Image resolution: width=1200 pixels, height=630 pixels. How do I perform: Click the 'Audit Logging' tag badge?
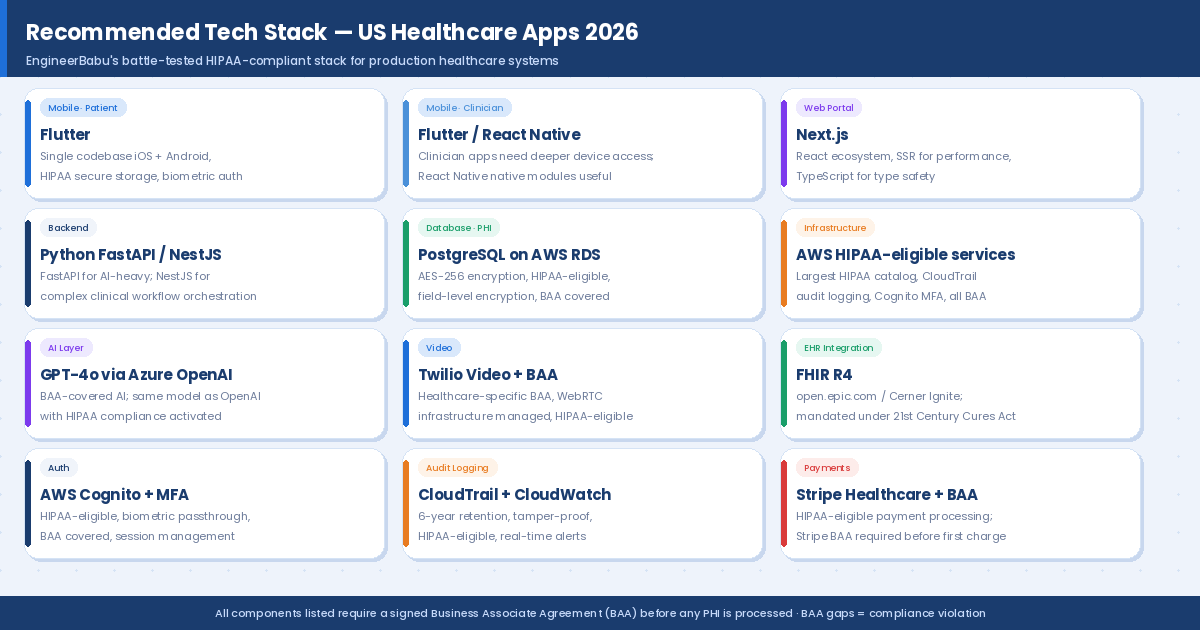457,468
